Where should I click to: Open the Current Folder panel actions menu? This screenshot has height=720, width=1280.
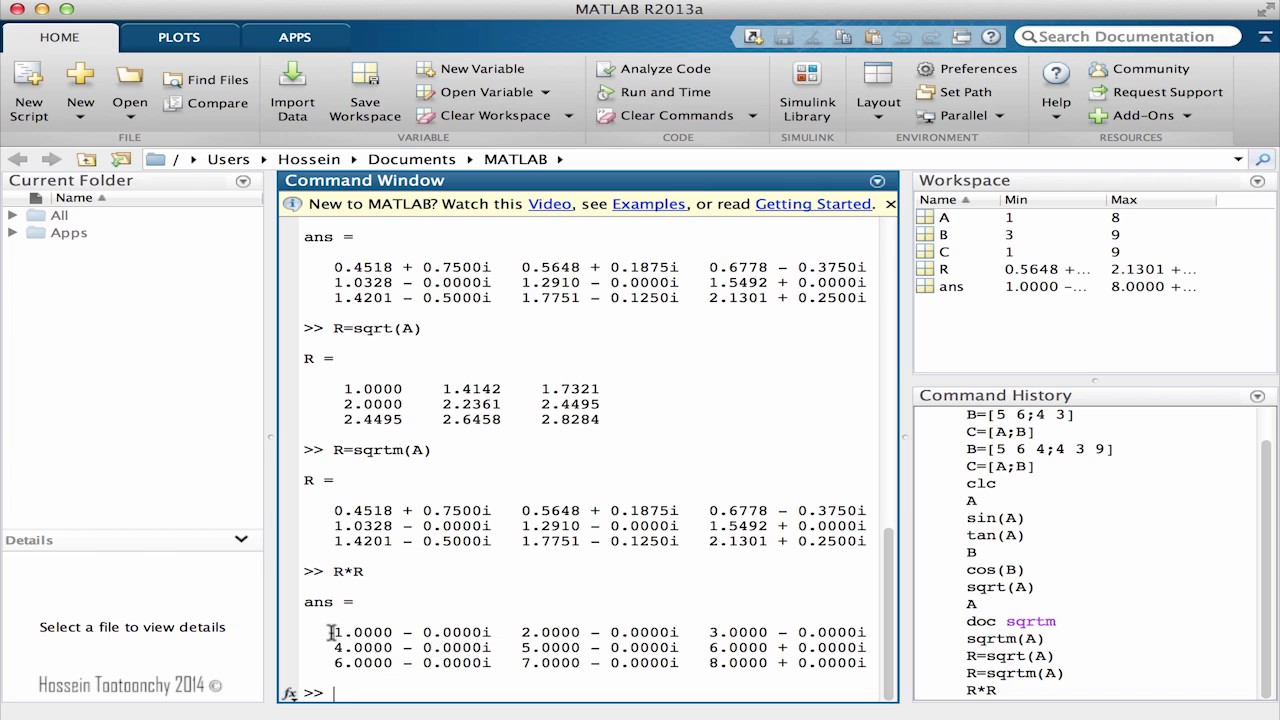tap(243, 181)
